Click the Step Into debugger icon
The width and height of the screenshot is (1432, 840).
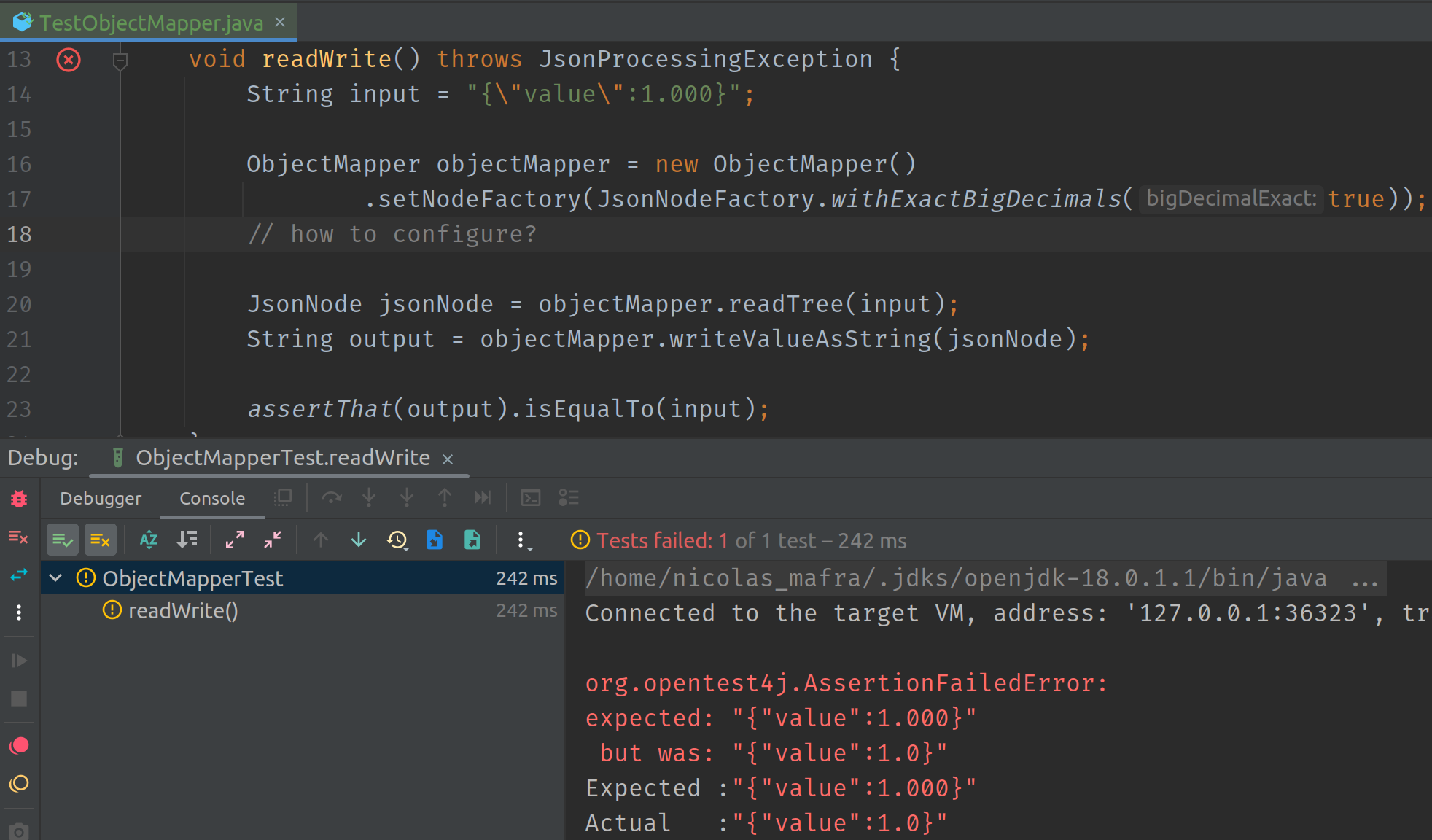[x=369, y=497]
